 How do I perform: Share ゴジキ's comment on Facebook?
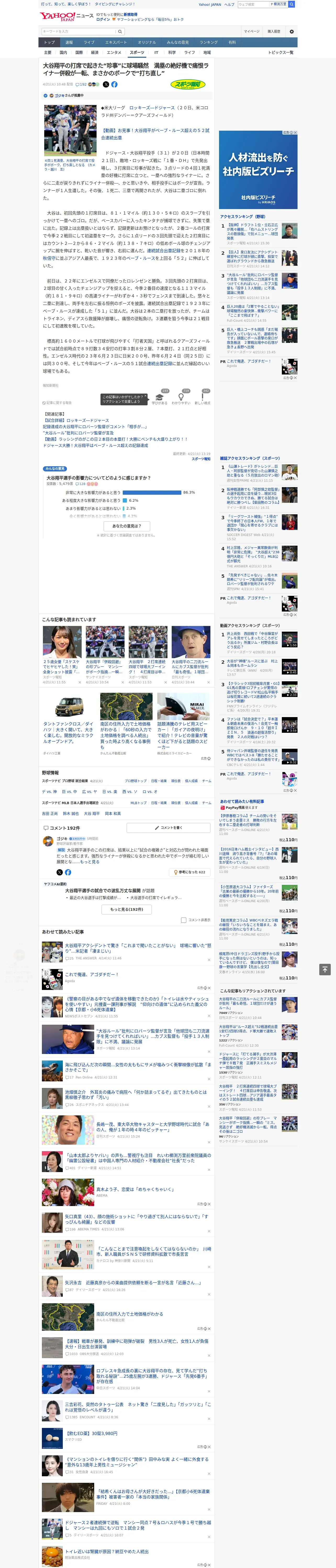tap(68, 872)
